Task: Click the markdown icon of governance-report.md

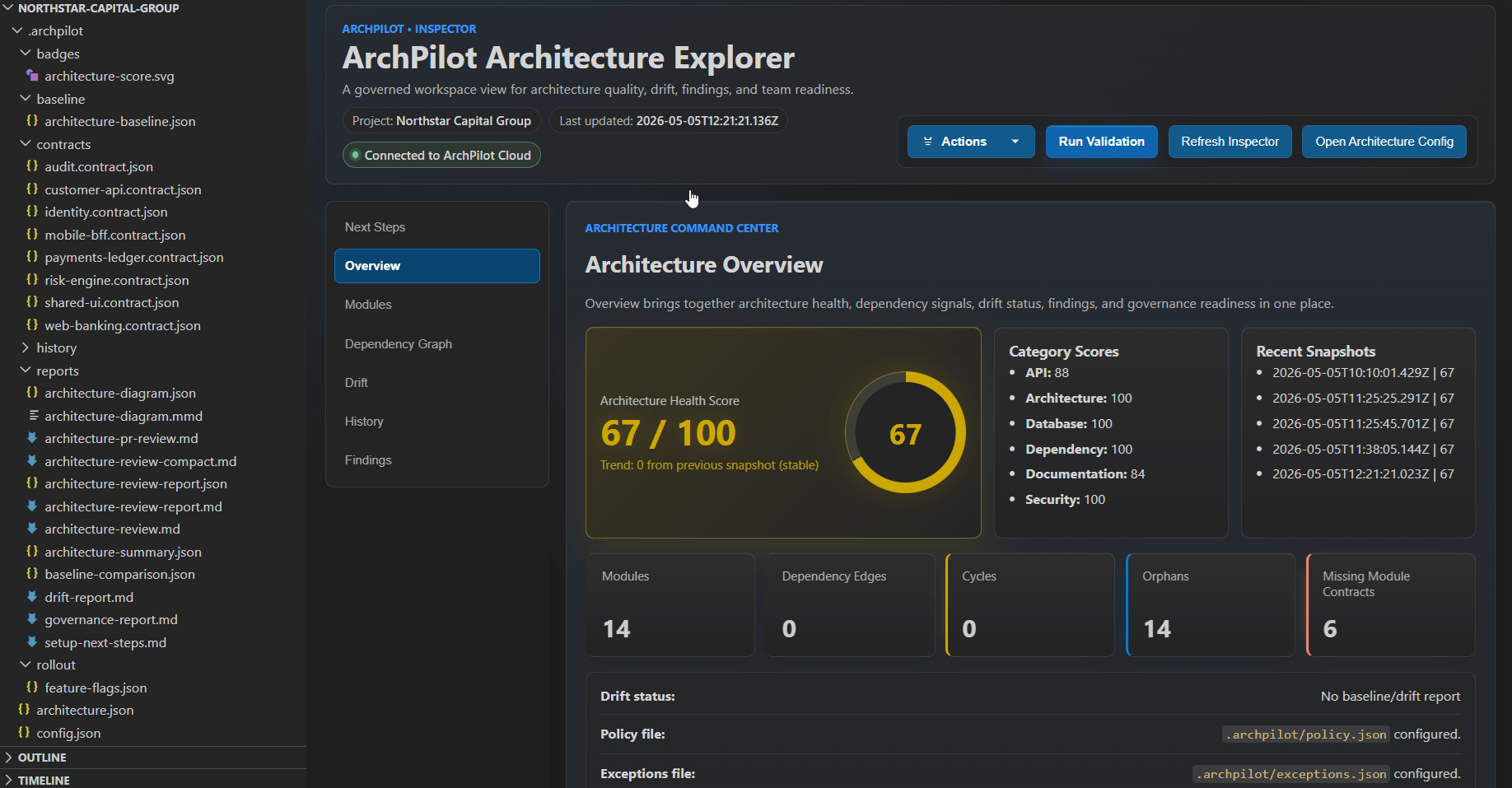Action: click(x=32, y=619)
